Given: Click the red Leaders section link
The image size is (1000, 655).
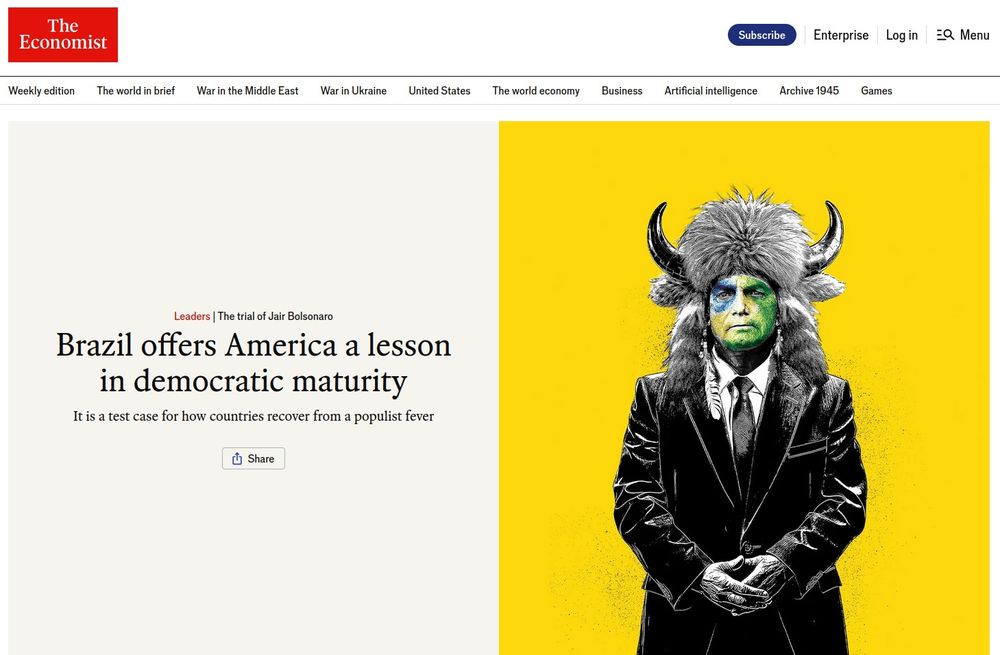Looking at the screenshot, I should coord(192,316).
